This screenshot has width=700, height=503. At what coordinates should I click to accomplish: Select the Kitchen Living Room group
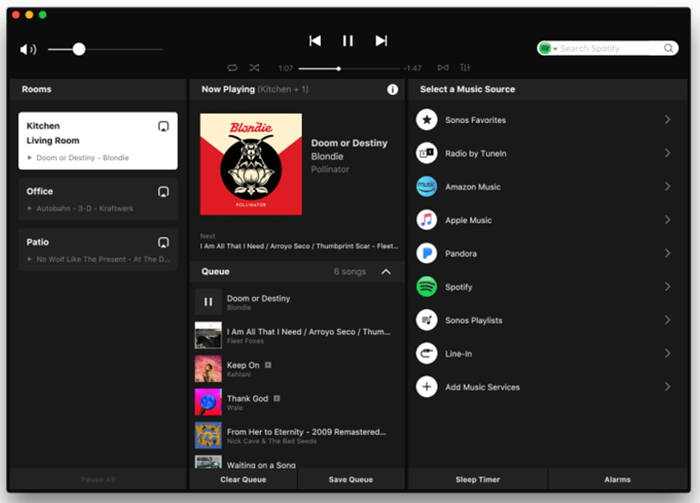pyautogui.click(x=98, y=141)
